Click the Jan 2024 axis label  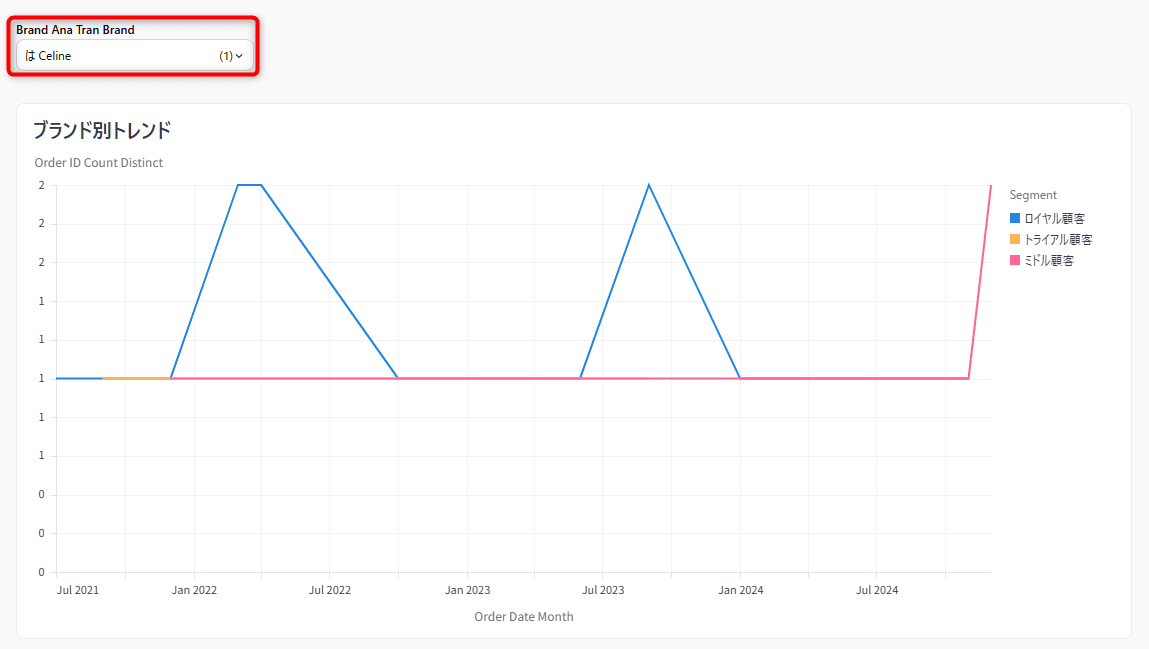click(741, 590)
